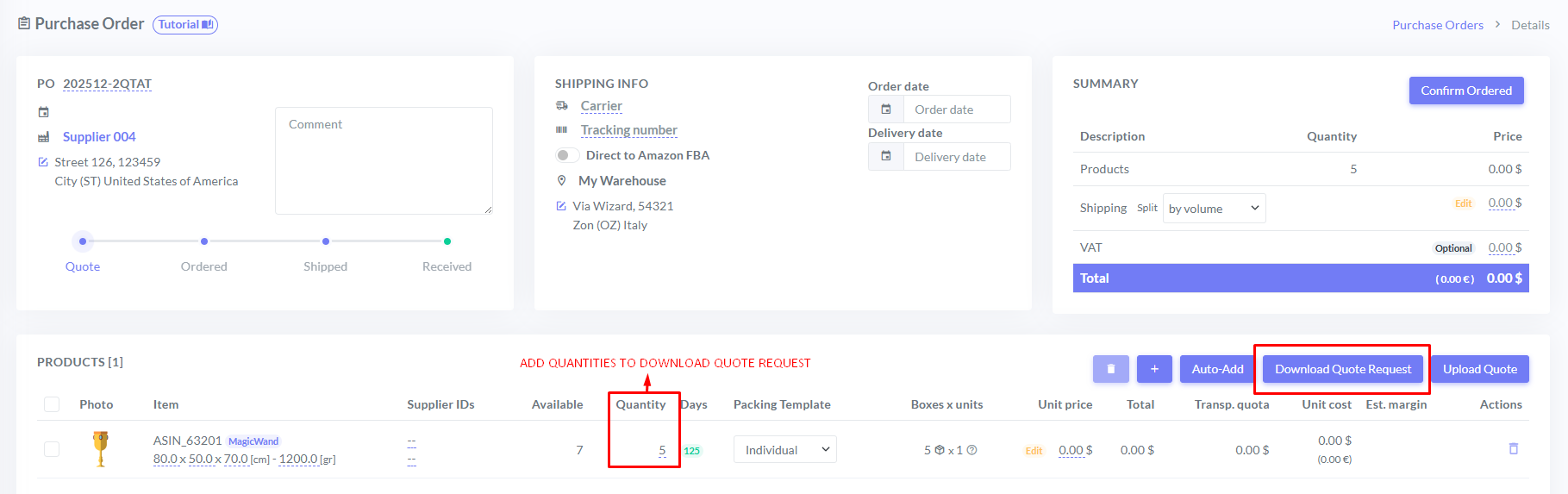Click the calendar icon in the Order date field
Screen dimensions: 1568x494
pyautogui.click(x=886, y=109)
